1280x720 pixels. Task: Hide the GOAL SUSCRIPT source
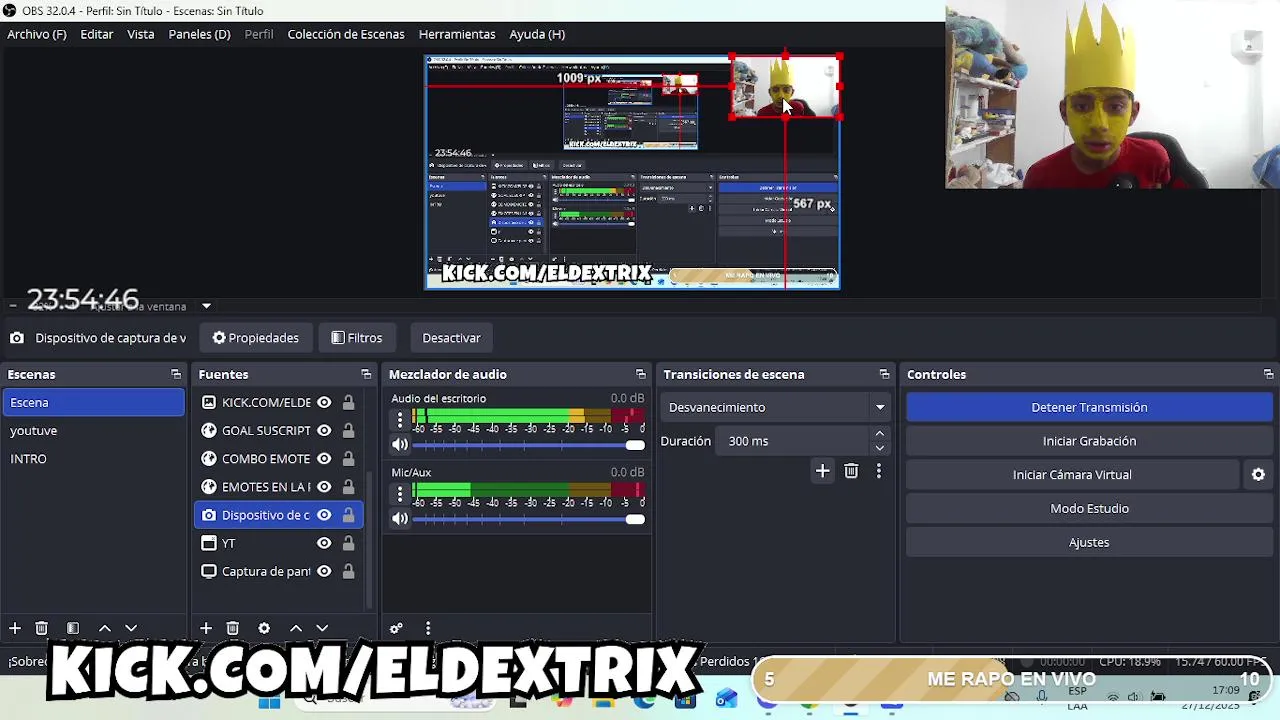click(324, 430)
